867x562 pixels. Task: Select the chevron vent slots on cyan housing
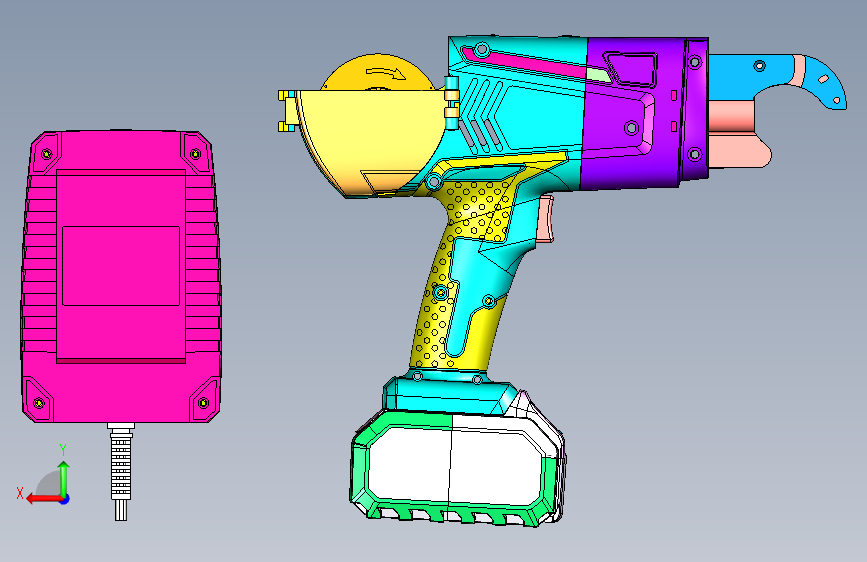click(x=482, y=115)
